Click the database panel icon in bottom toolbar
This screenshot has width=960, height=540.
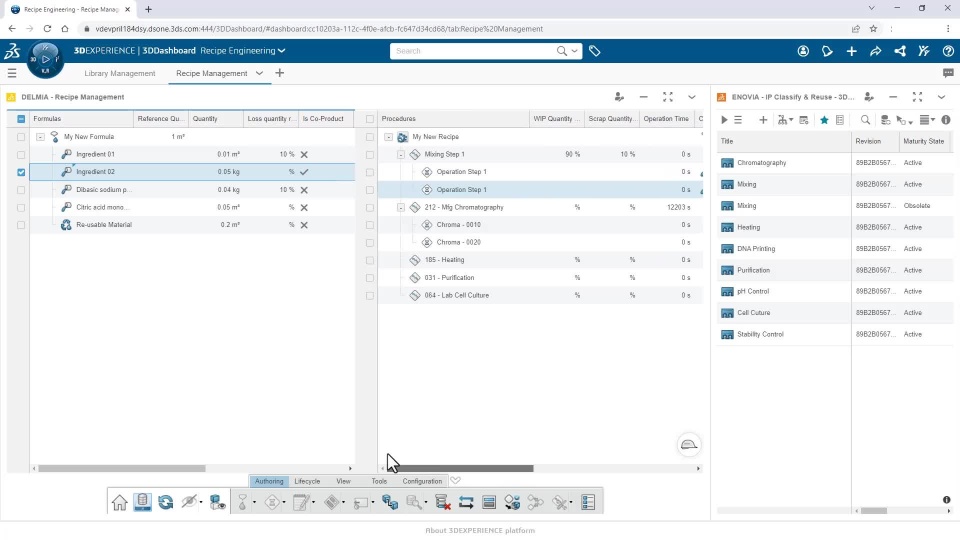[x=143, y=502]
